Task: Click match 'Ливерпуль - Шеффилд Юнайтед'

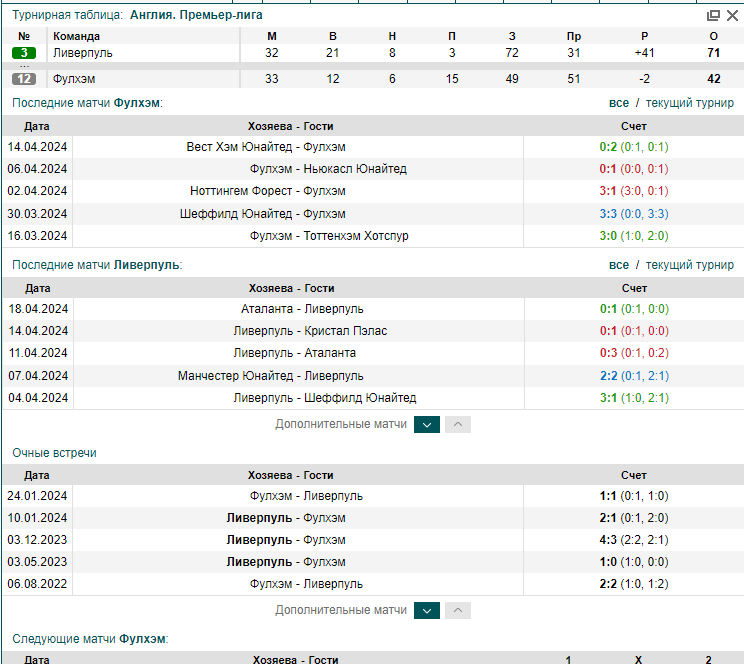Action: point(325,398)
